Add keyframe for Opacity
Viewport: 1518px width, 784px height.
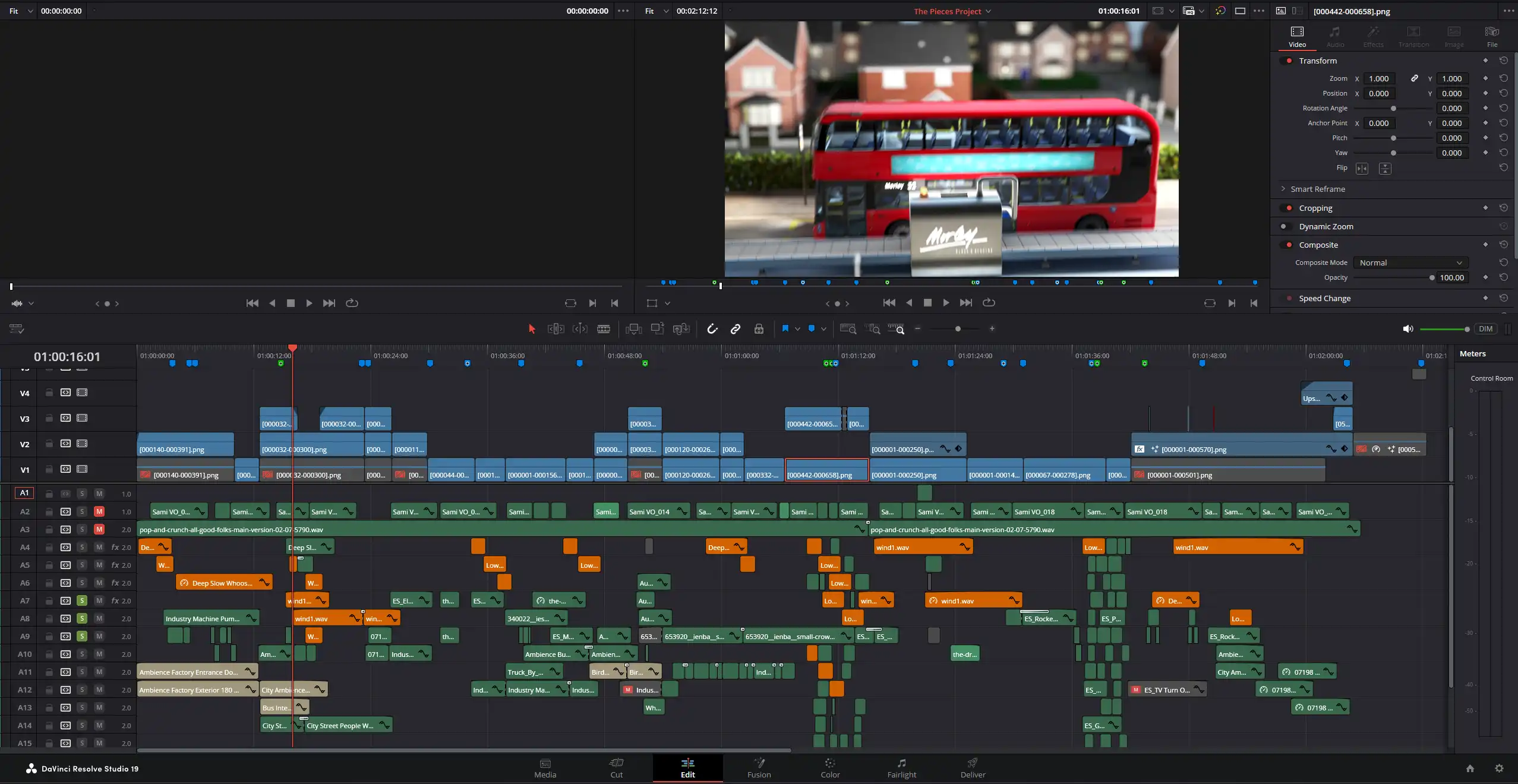(x=1485, y=277)
